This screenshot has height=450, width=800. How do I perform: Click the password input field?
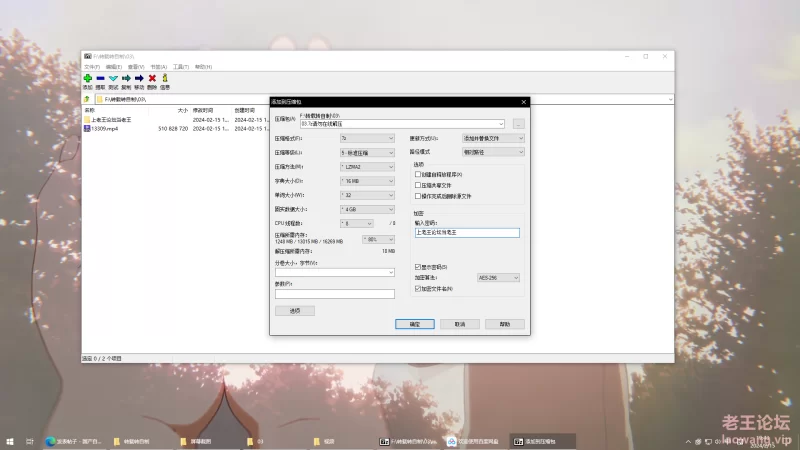[x=467, y=233]
